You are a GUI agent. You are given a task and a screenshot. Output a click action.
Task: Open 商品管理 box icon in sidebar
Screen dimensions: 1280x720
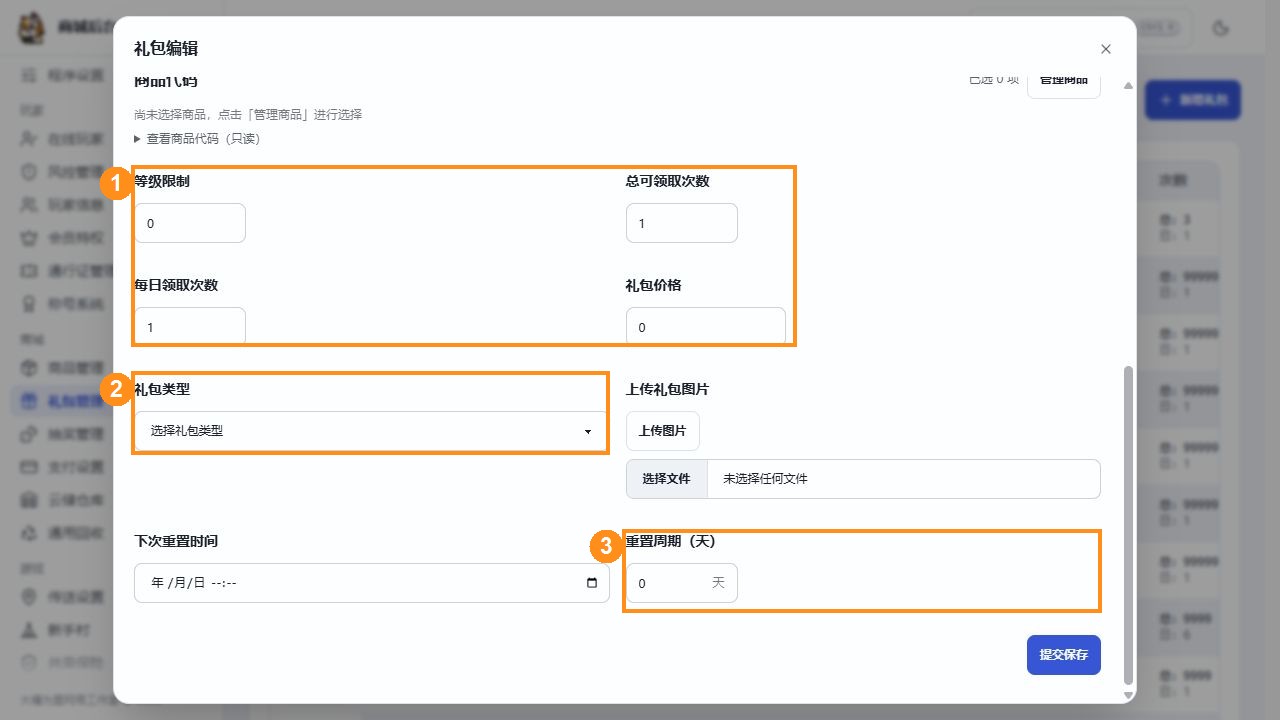tap(29, 367)
